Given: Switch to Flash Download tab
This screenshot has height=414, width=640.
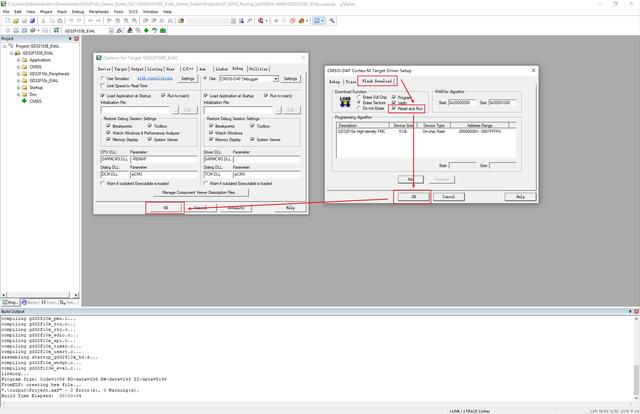Looking at the screenshot, I should (x=377, y=81).
